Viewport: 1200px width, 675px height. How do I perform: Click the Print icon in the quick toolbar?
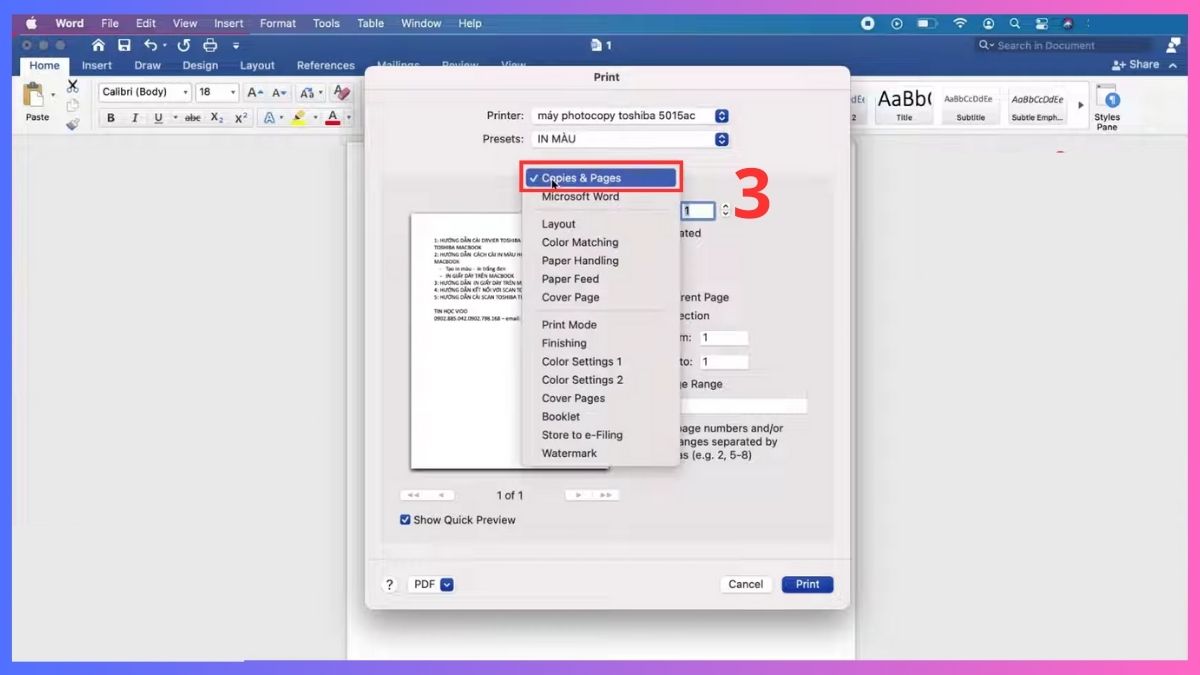pyautogui.click(x=210, y=45)
